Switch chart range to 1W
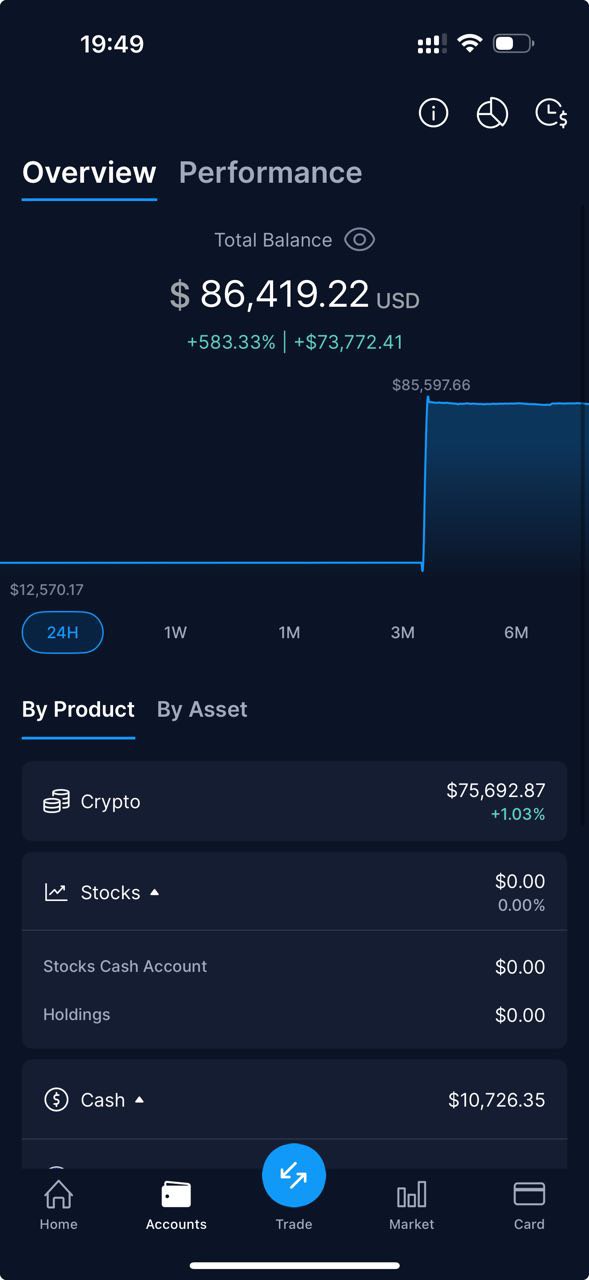 175,632
